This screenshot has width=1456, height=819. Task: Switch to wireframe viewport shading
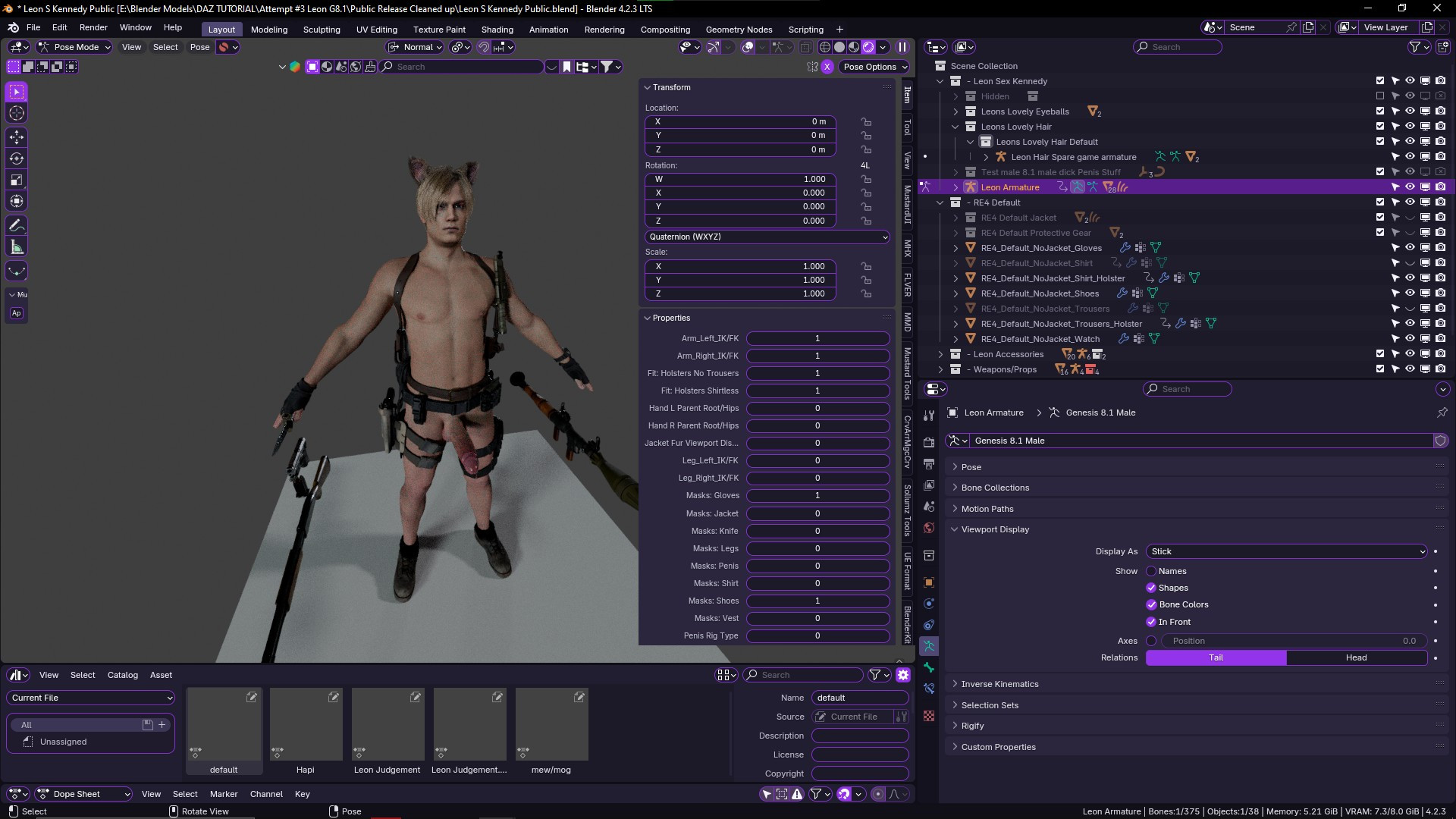pyautogui.click(x=825, y=47)
